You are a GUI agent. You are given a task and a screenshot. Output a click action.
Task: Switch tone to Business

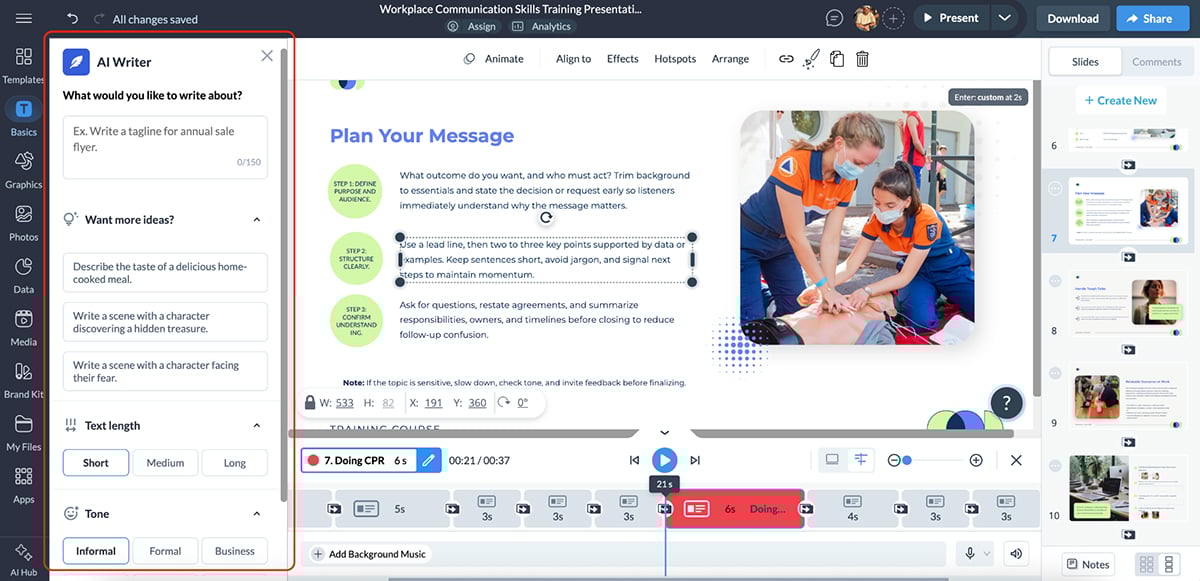(234, 550)
